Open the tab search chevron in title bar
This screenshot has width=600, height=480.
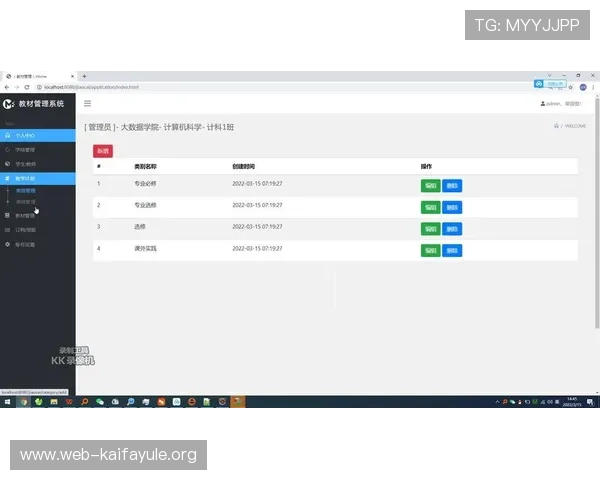(x=549, y=75)
